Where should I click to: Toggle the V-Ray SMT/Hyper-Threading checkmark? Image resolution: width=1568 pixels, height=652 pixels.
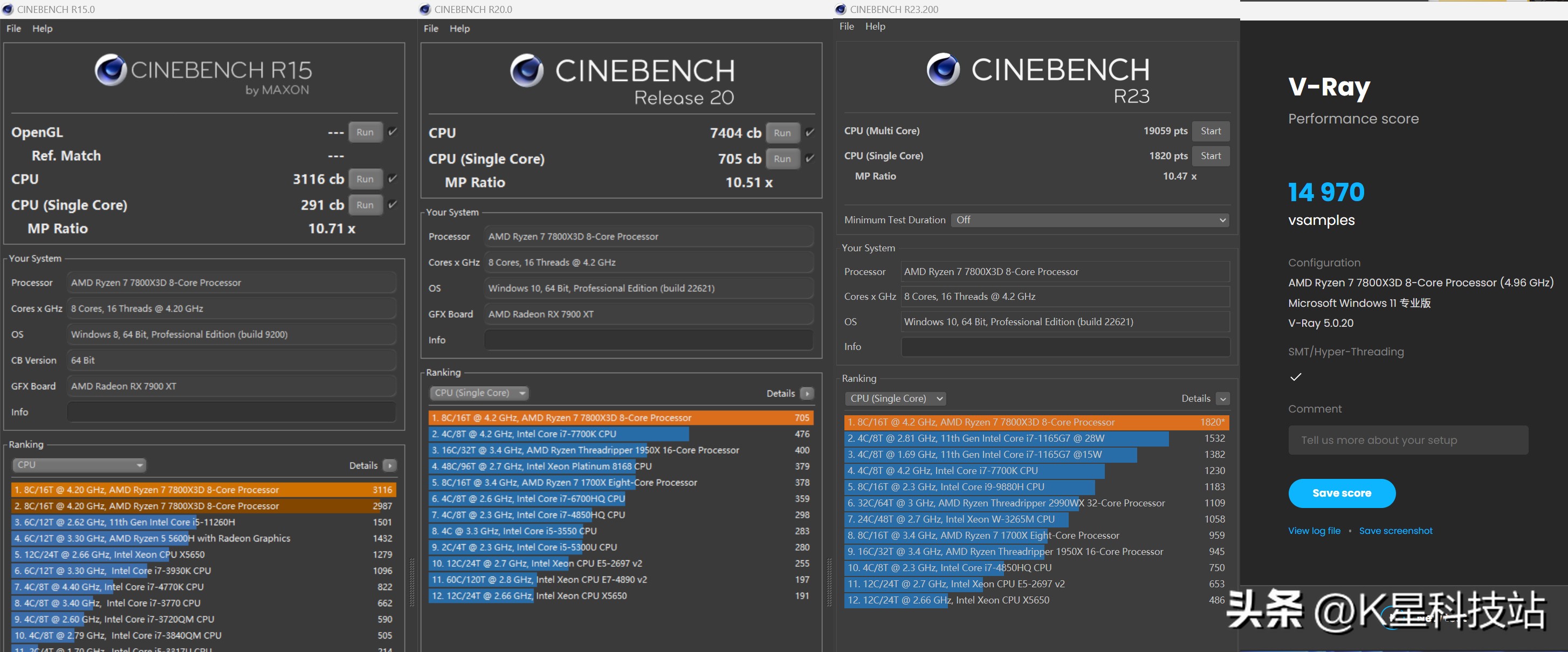point(1296,377)
